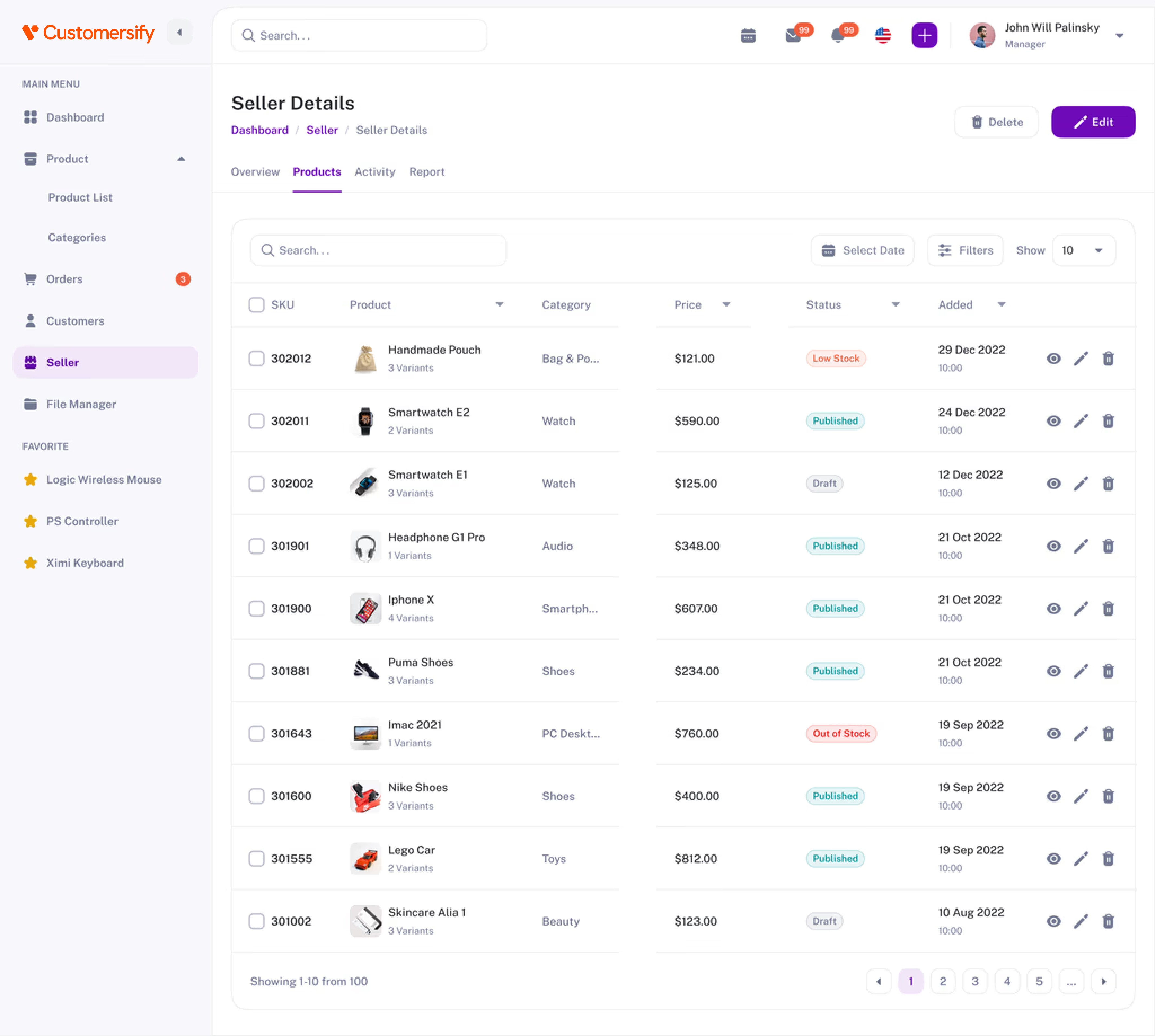Switch to the Activity tab
This screenshot has height=1036, width=1155.
click(x=374, y=172)
